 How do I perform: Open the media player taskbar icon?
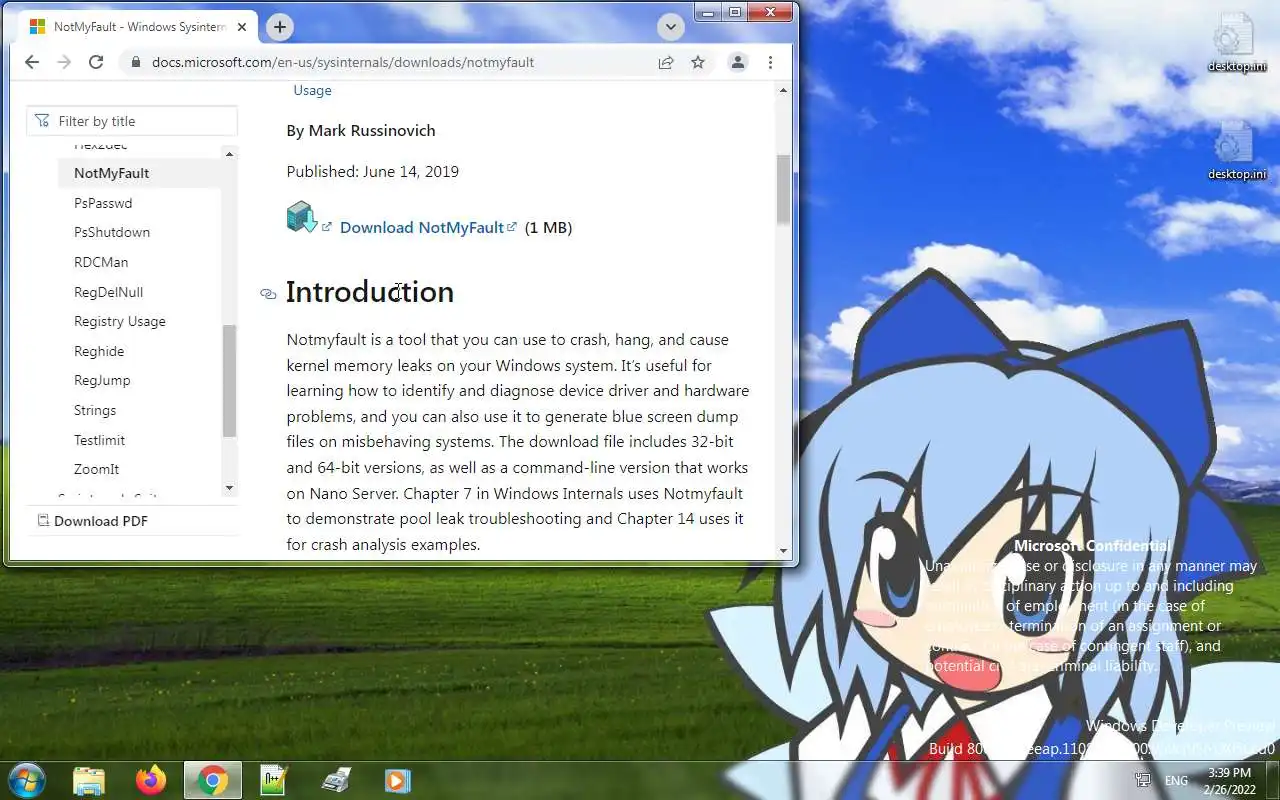point(397,780)
